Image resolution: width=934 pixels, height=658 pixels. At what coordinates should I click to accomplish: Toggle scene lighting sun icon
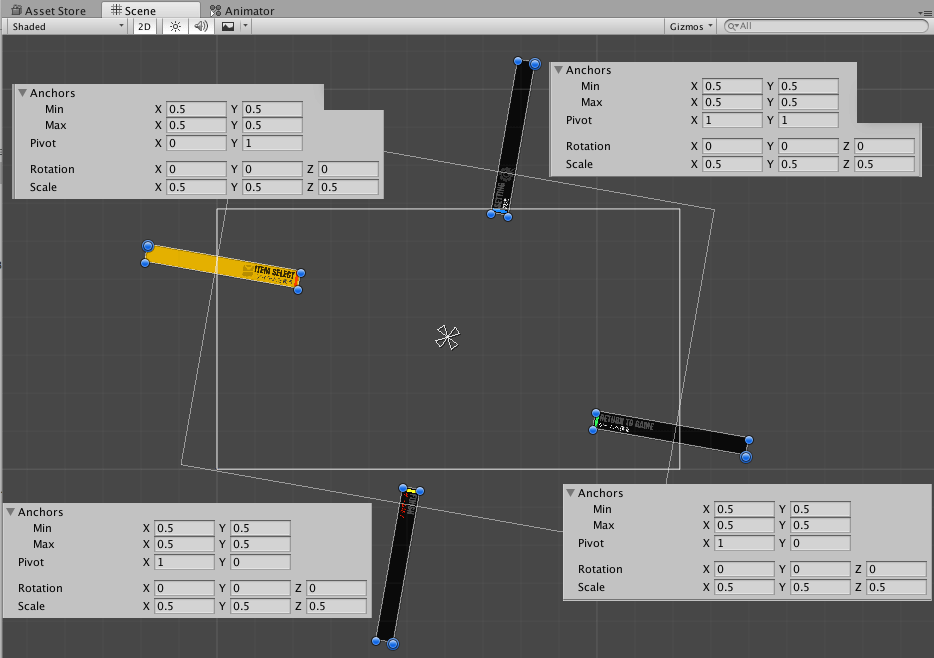(175, 26)
